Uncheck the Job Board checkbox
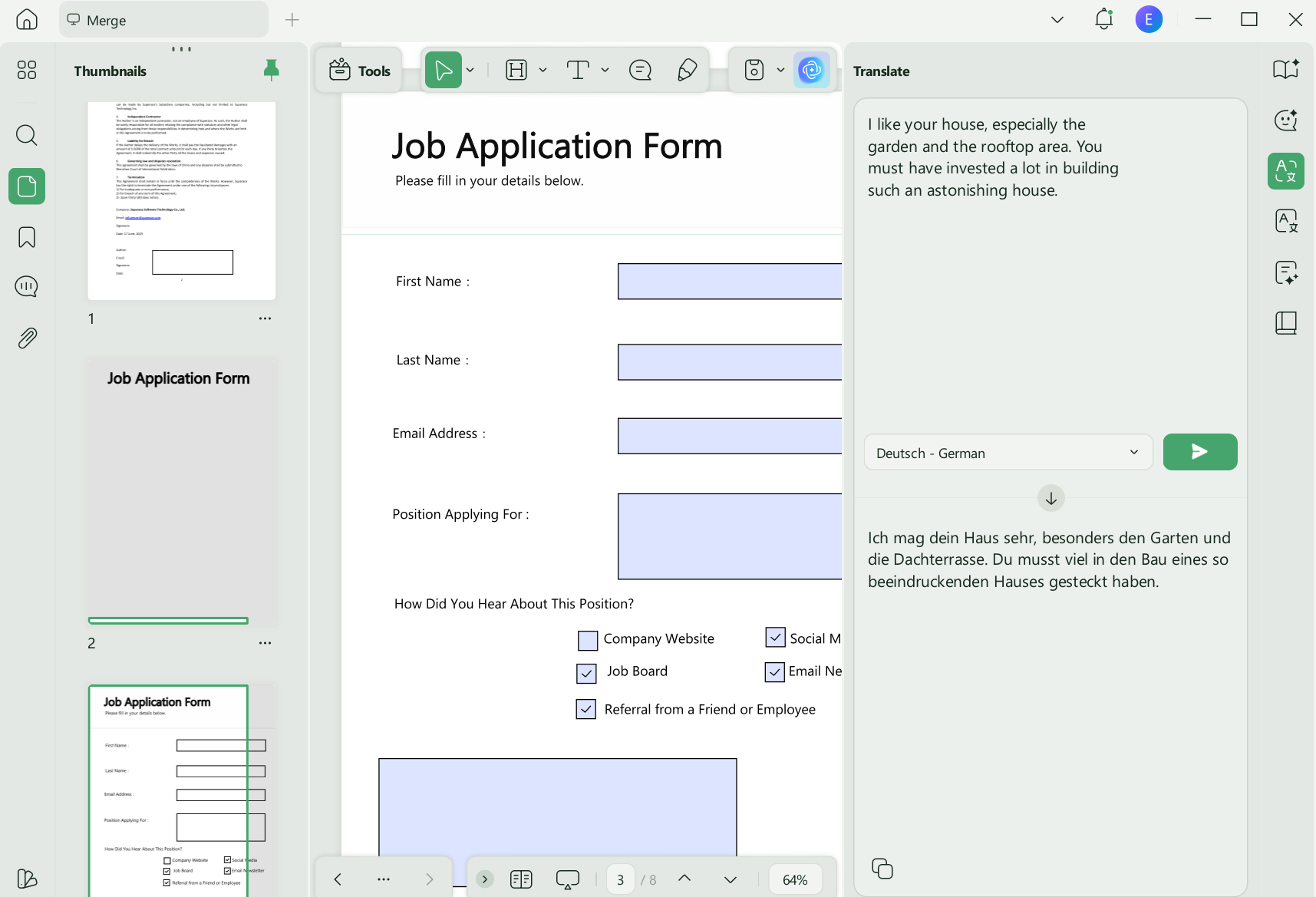Screen dimensions: 1316x897 [x=586, y=673]
